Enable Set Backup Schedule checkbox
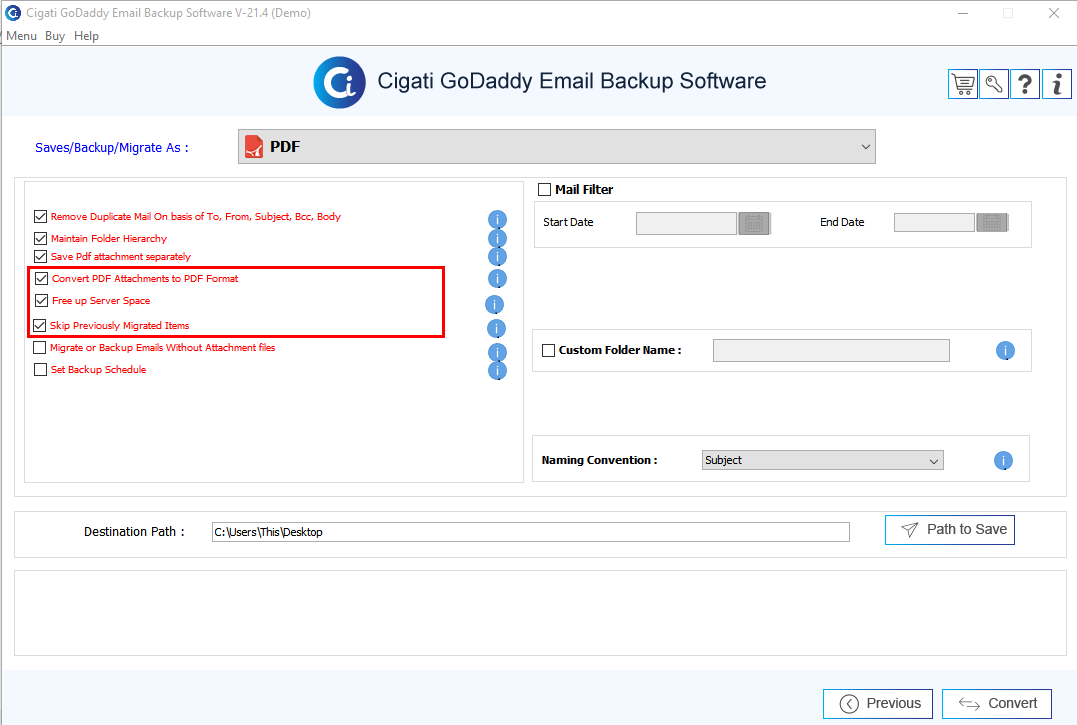Screen dimensions: 1077x725 coord(41,369)
